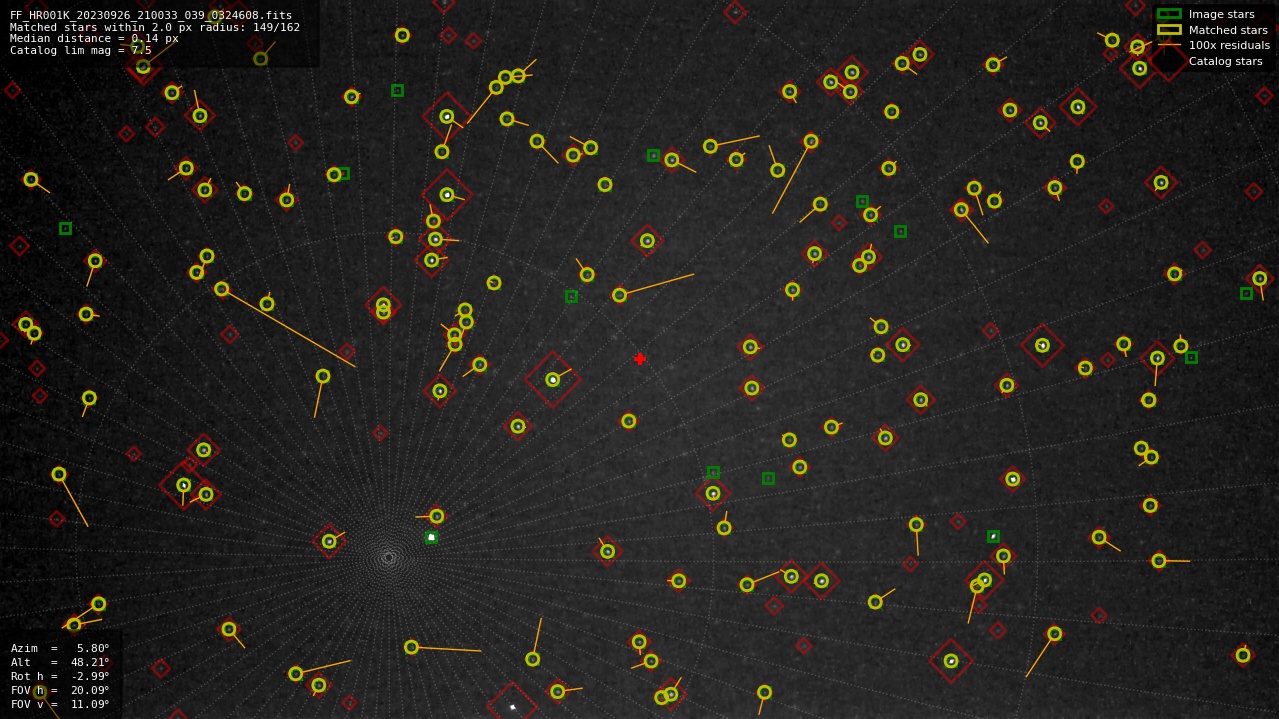
Task: Click the yellow Matched stars legend swatch
Action: pyautogui.click(x=1169, y=30)
